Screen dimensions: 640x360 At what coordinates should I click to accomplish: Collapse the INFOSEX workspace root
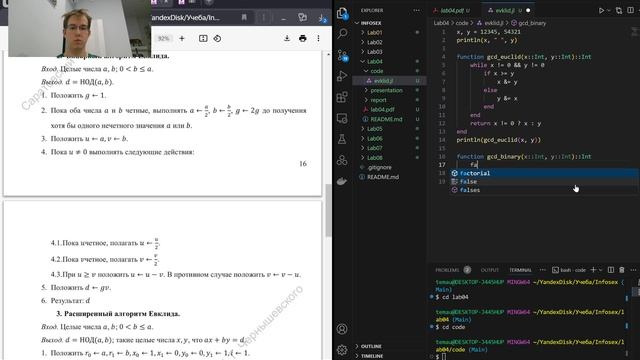[x=371, y=23]
